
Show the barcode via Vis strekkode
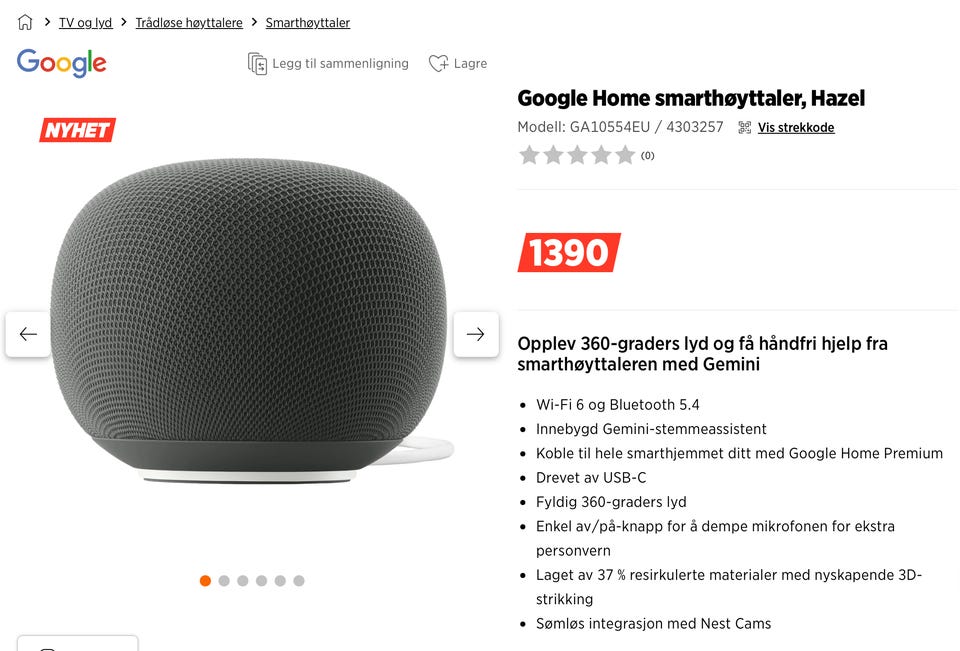click(x=796, y=127)
